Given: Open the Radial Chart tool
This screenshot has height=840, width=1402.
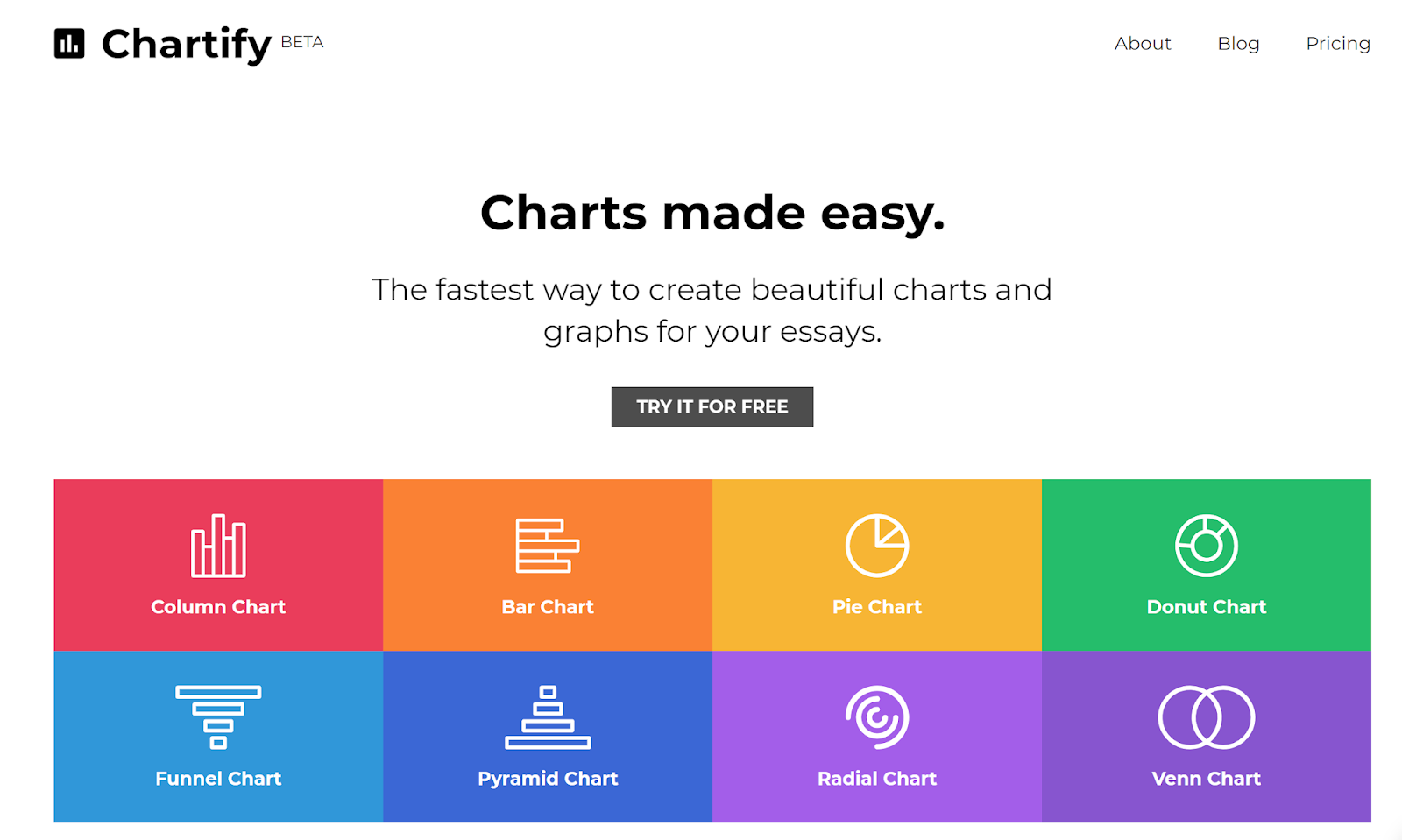Looking at the screenshot, I should [x=876, y=716].
